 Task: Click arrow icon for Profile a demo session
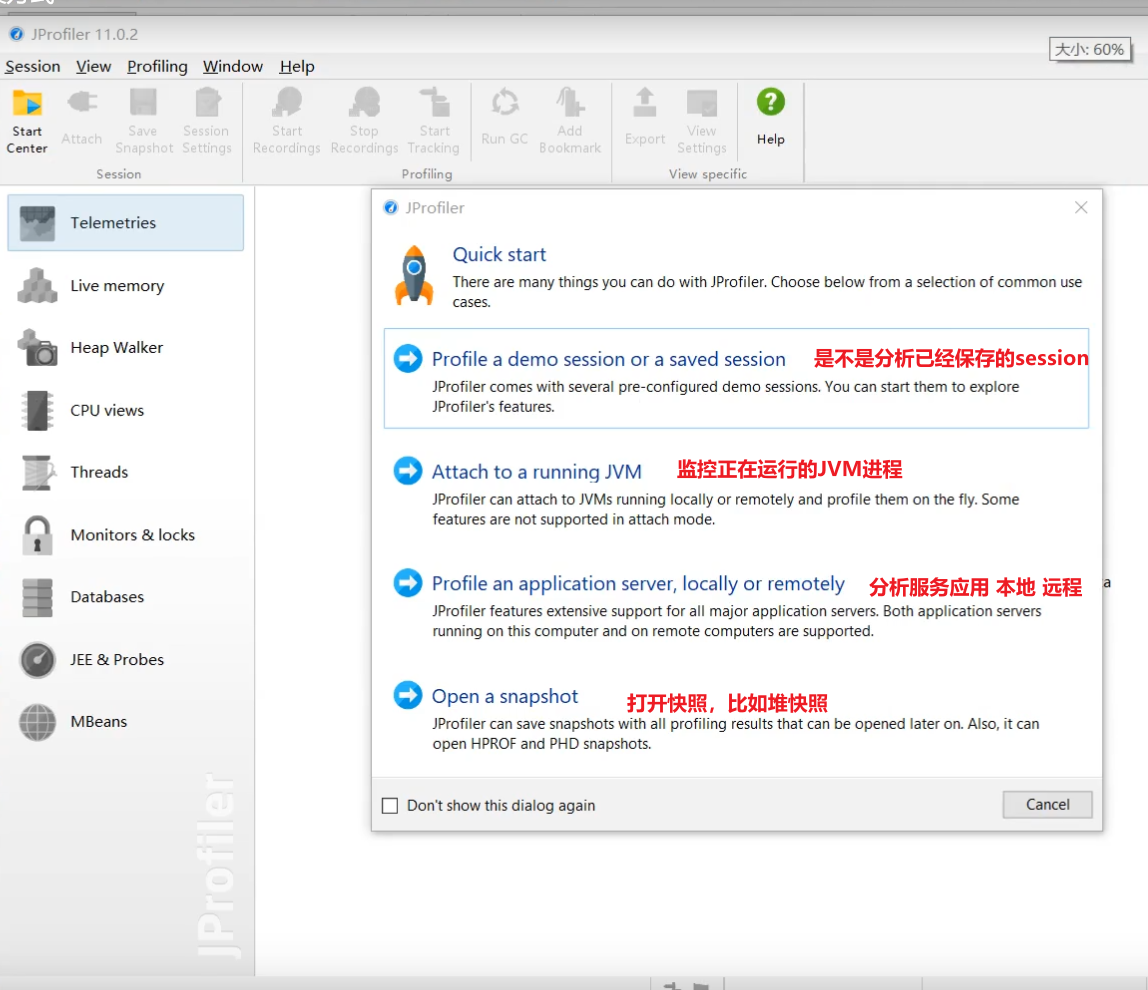coord(408,359)
